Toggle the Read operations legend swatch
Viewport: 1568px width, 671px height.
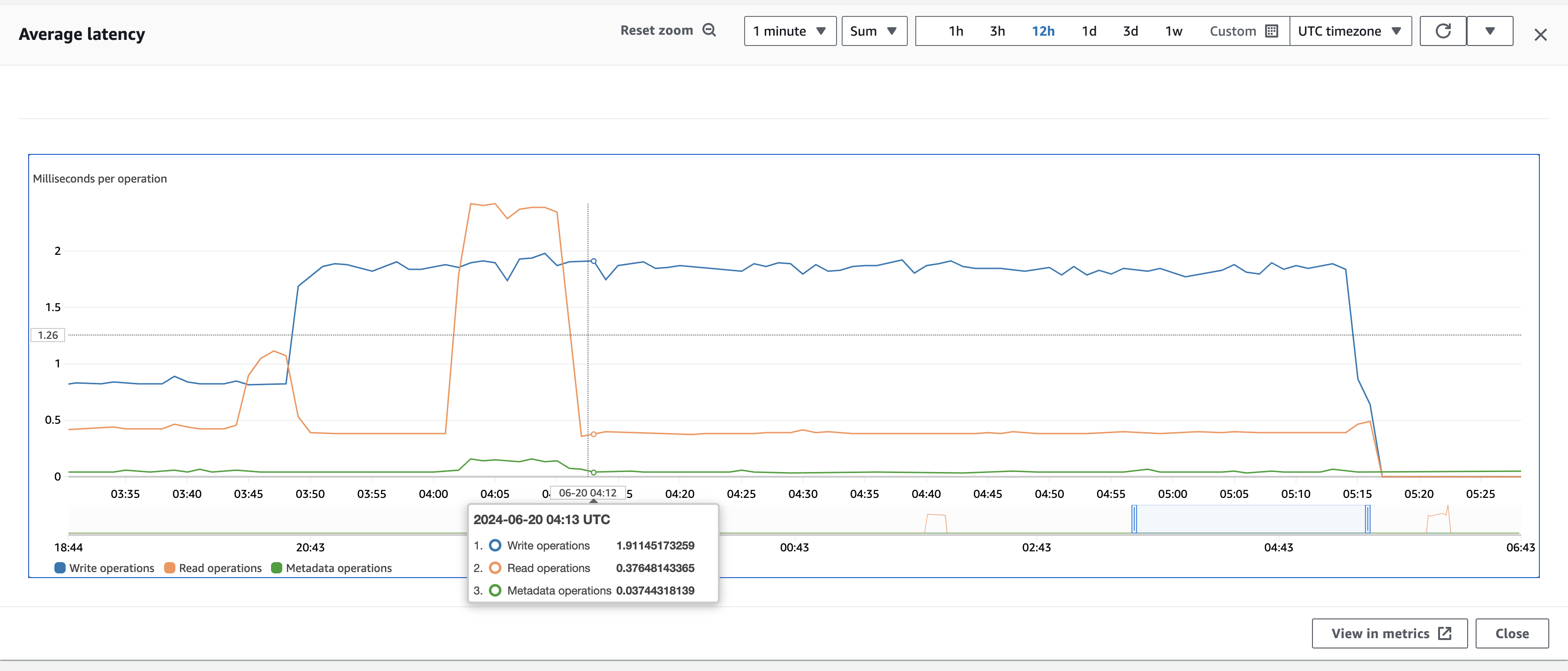pos(169,567)
